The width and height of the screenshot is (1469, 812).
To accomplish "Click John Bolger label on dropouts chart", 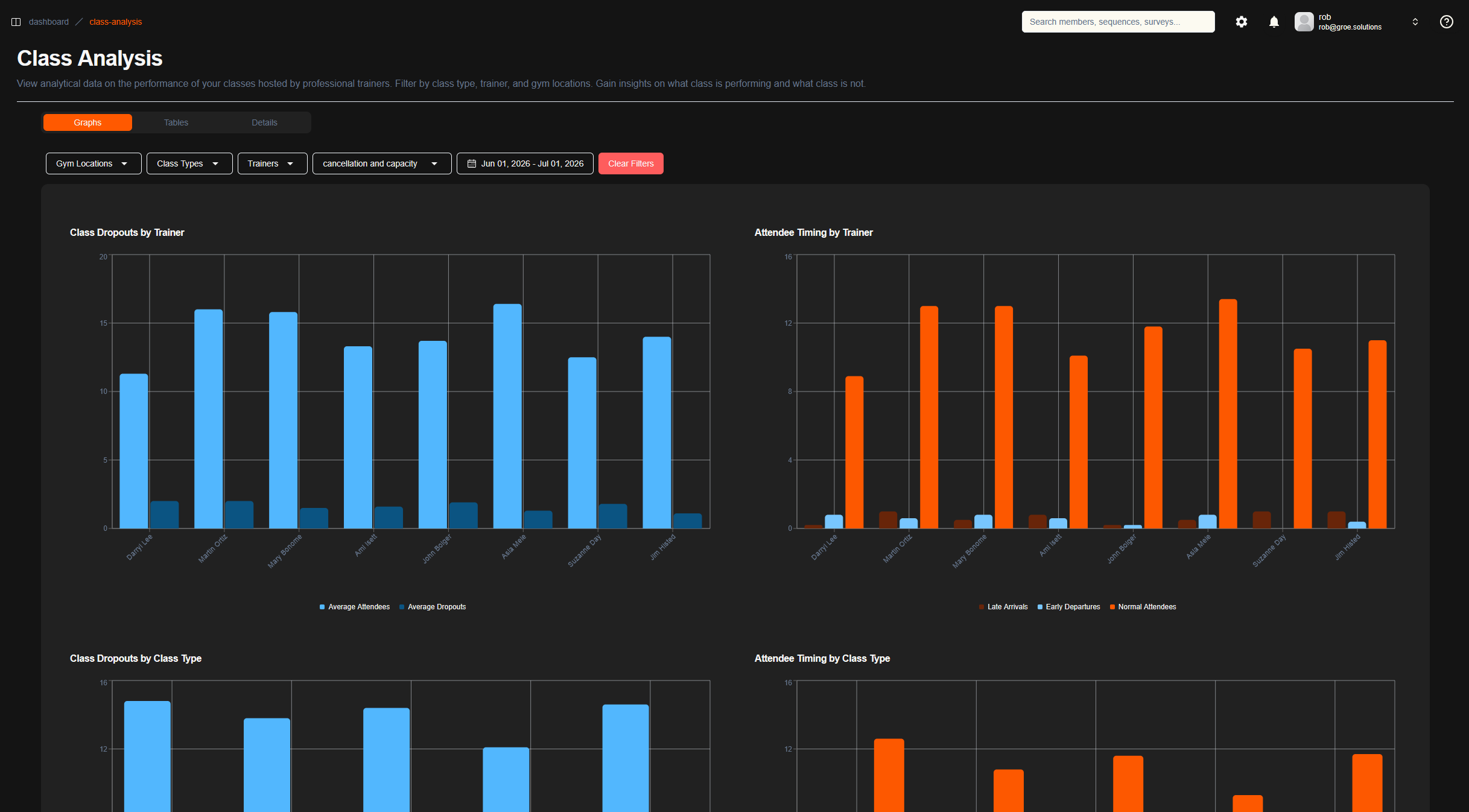I will click(437, 548).
